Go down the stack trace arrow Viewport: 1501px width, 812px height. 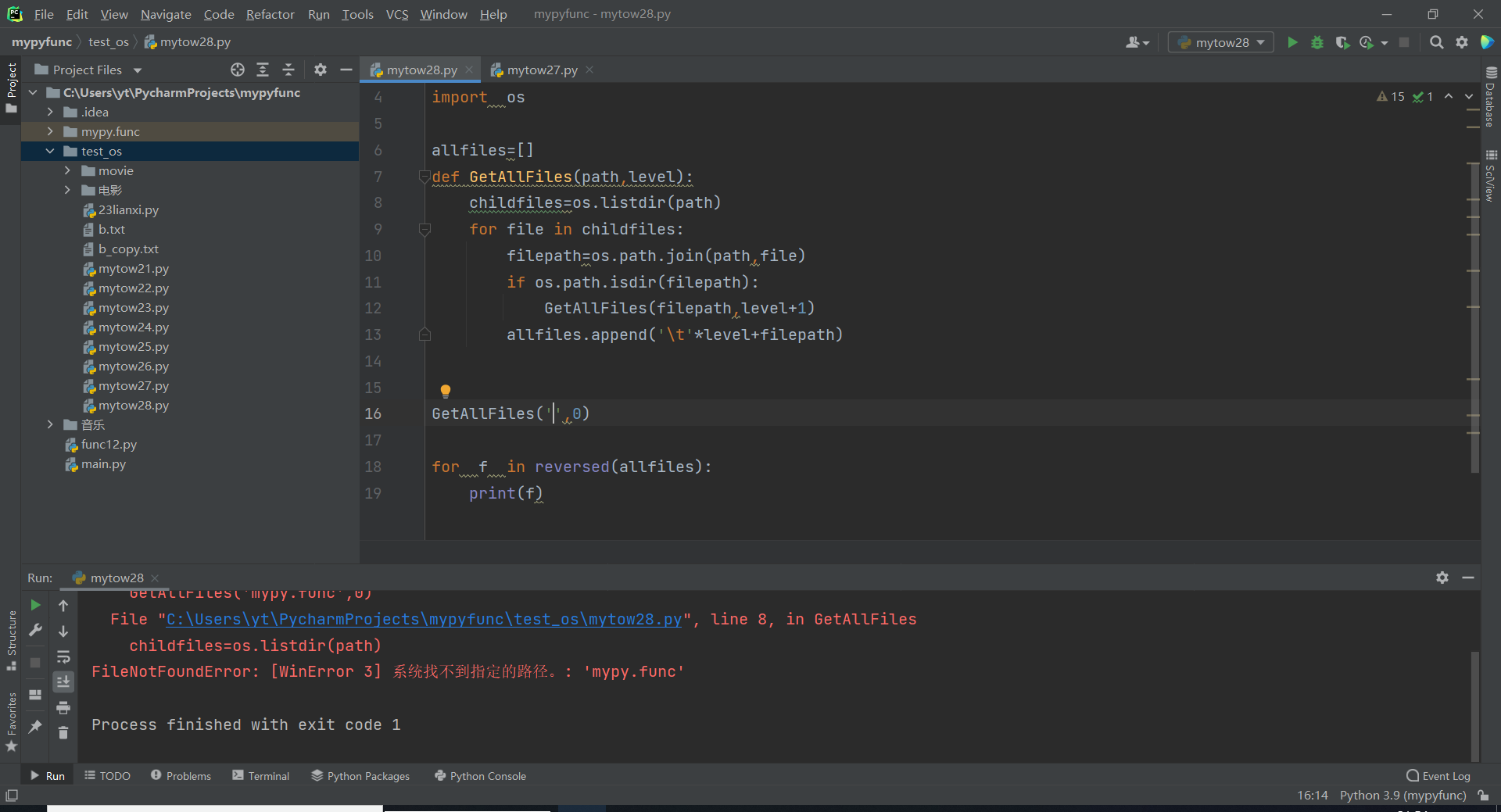(63, 631)
